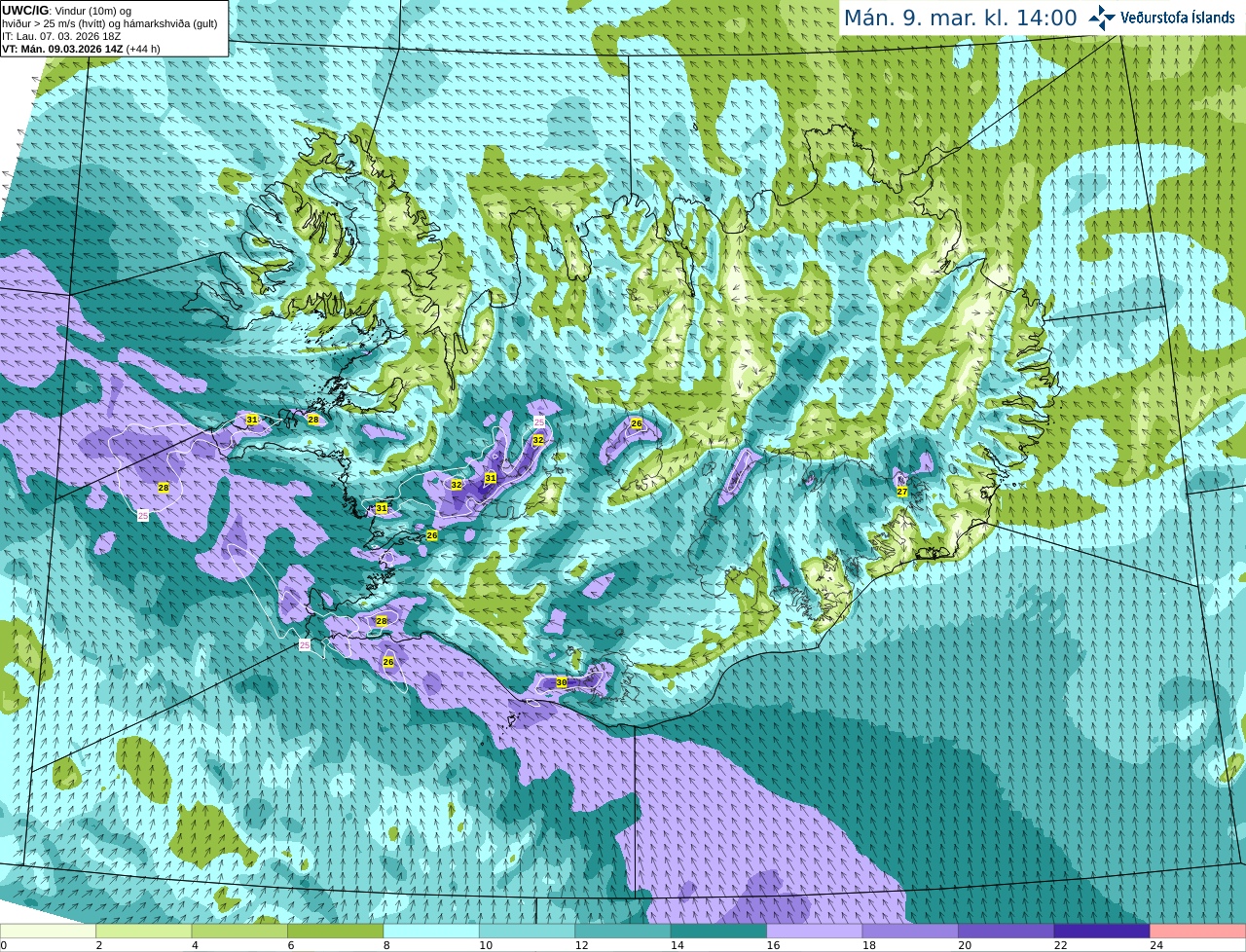Choose the 10–12 m/s turquoise swatch
Viewport: 1246px width, 952px height.
click(x=528, y=932)
